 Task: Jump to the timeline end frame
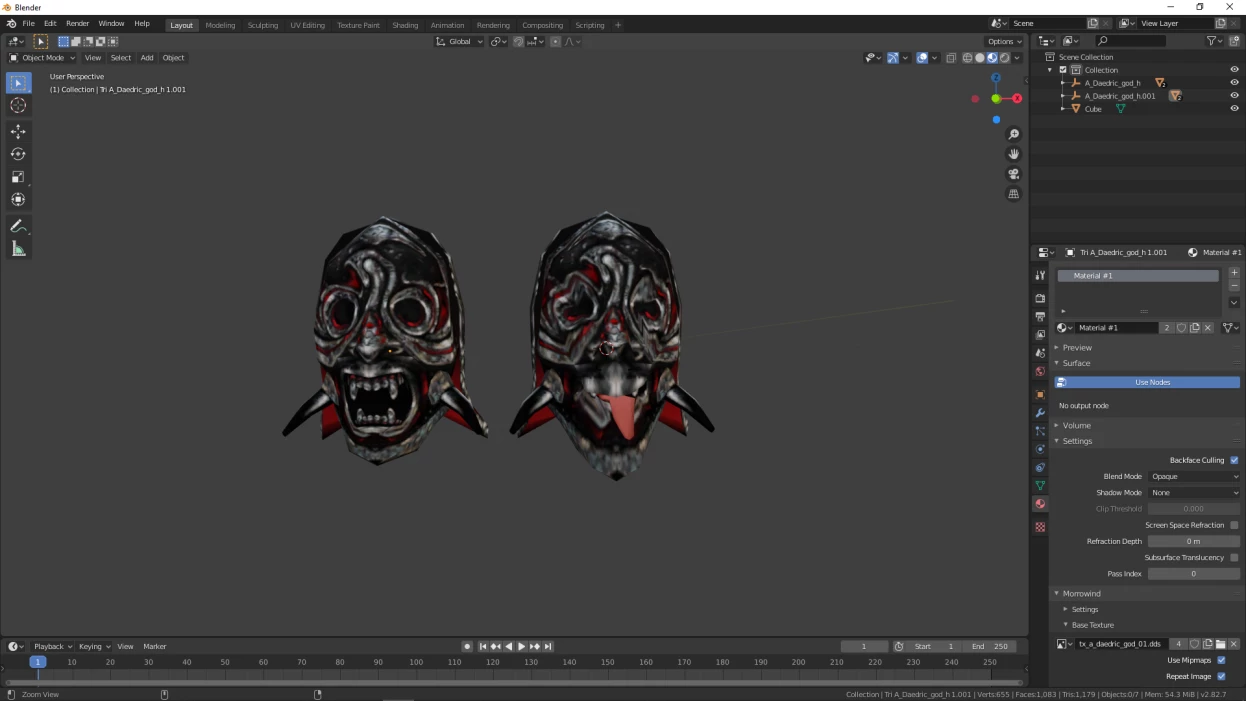pos(548,647)
